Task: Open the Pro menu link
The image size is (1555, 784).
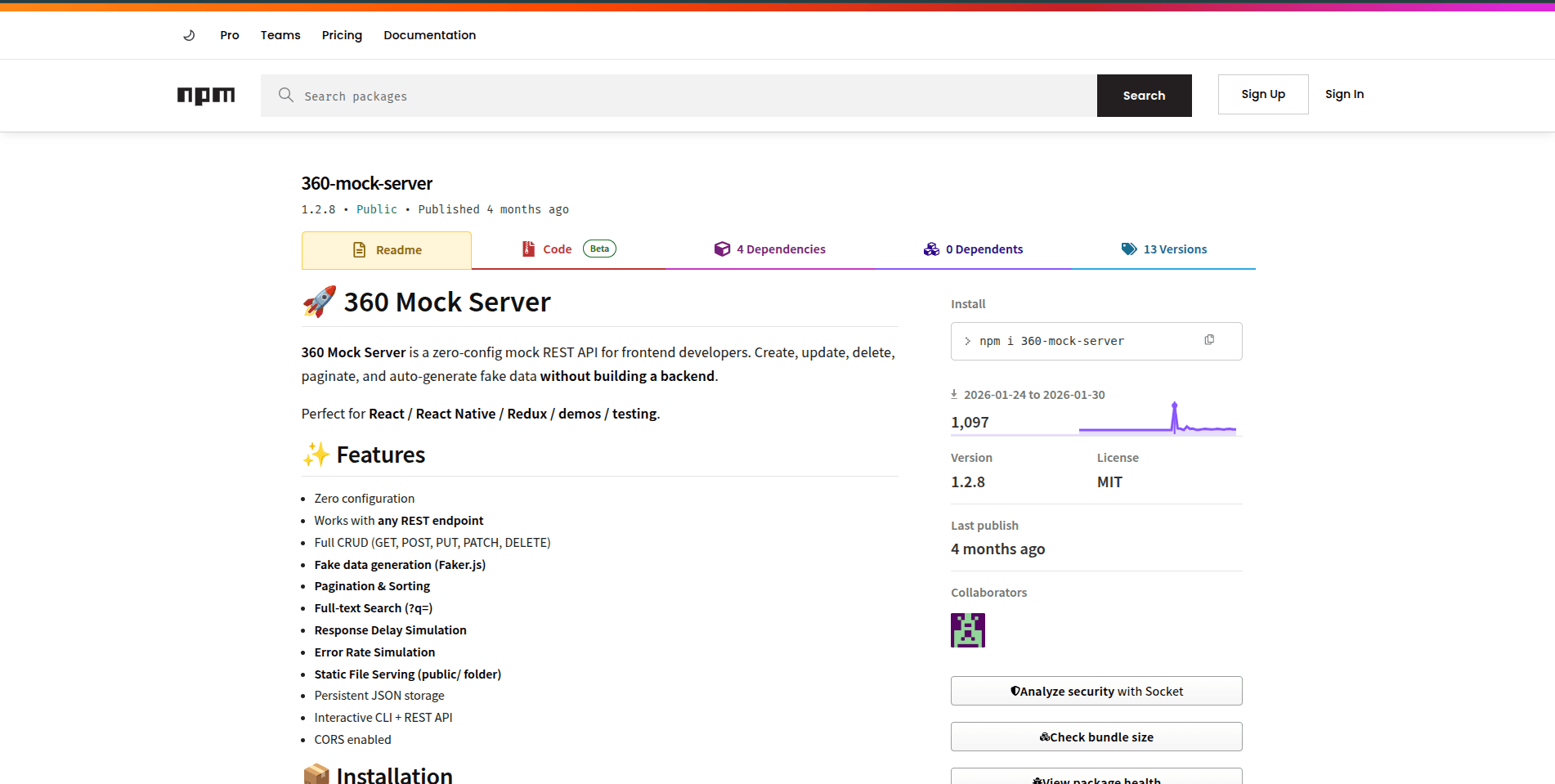Action: pos(230,35)
